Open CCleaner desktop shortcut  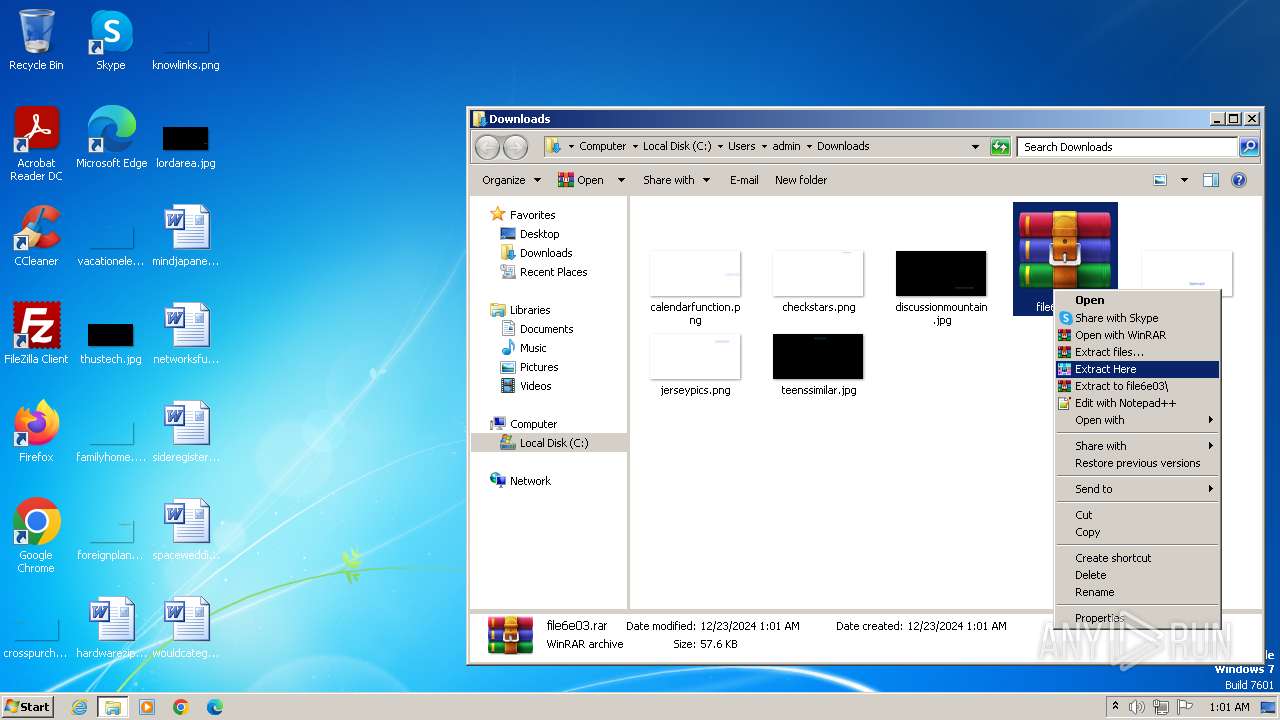point(36,236)
